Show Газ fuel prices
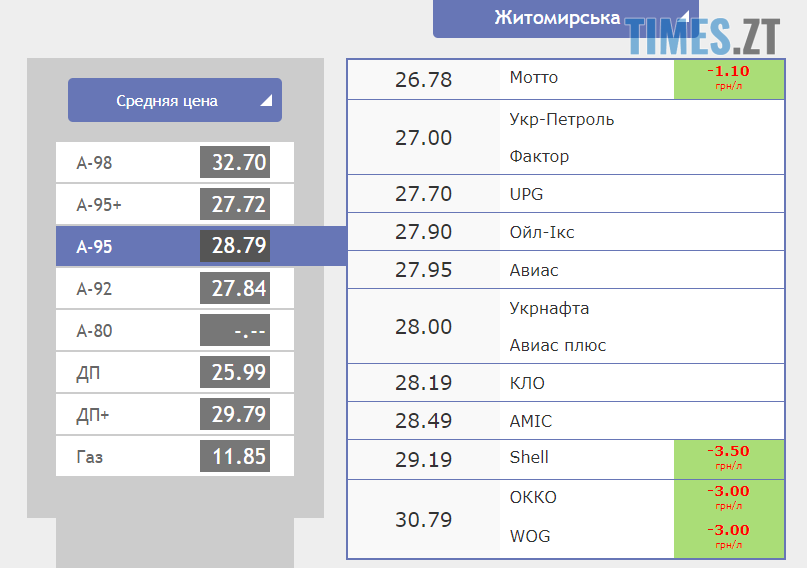807x568 pixels. tap(175, 457)
